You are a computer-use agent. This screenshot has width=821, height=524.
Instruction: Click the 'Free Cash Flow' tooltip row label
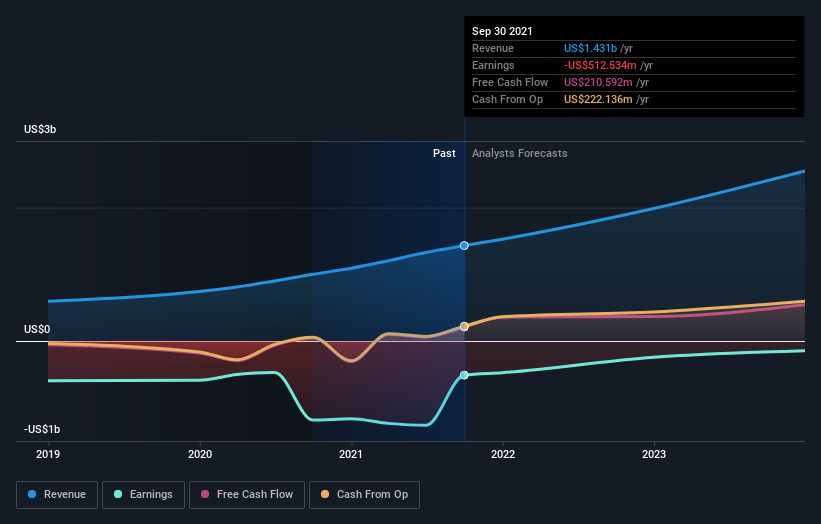tap(510, 82)
